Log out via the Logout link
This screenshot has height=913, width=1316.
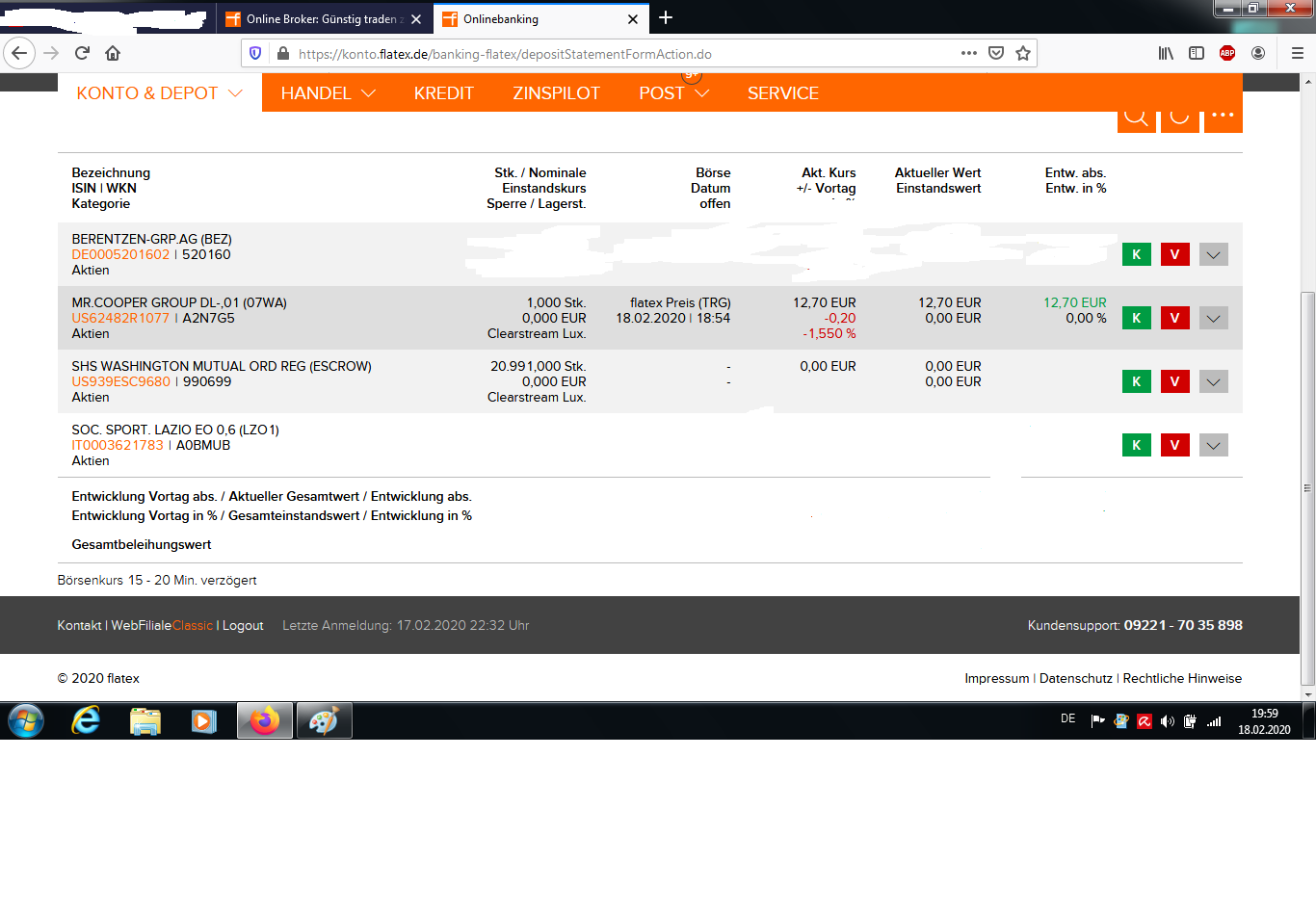(x=243, y=625)
